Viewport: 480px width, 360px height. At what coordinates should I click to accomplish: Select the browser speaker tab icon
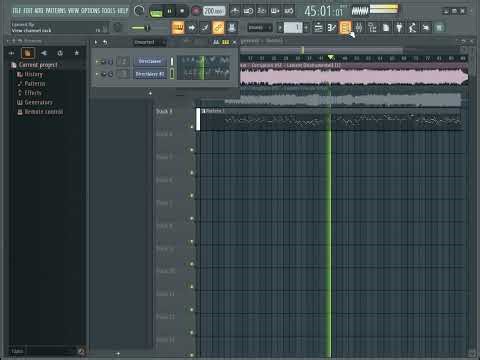pyautogui.click(x=44, y=53)
